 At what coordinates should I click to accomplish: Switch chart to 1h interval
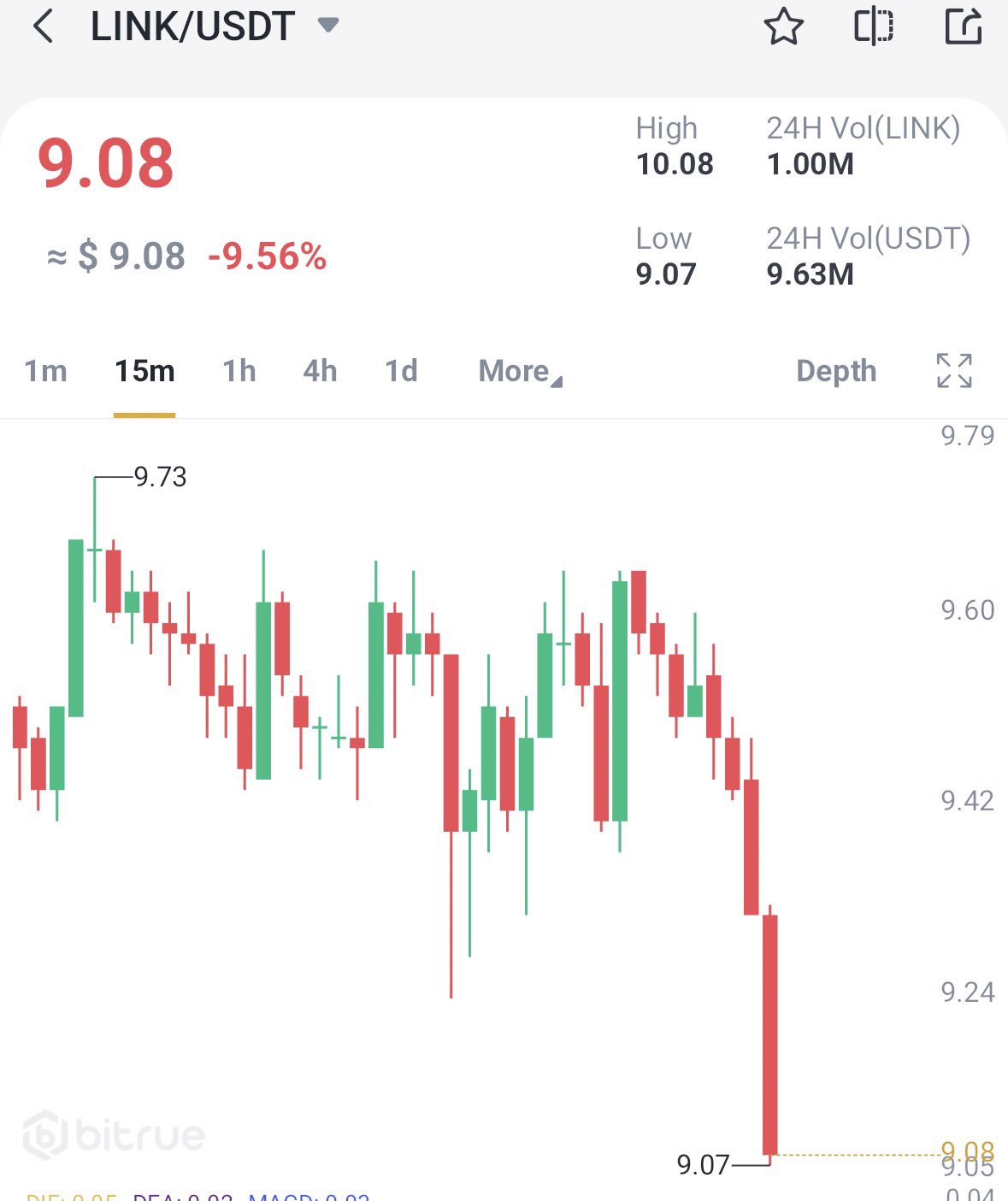(x=239, y=371)
